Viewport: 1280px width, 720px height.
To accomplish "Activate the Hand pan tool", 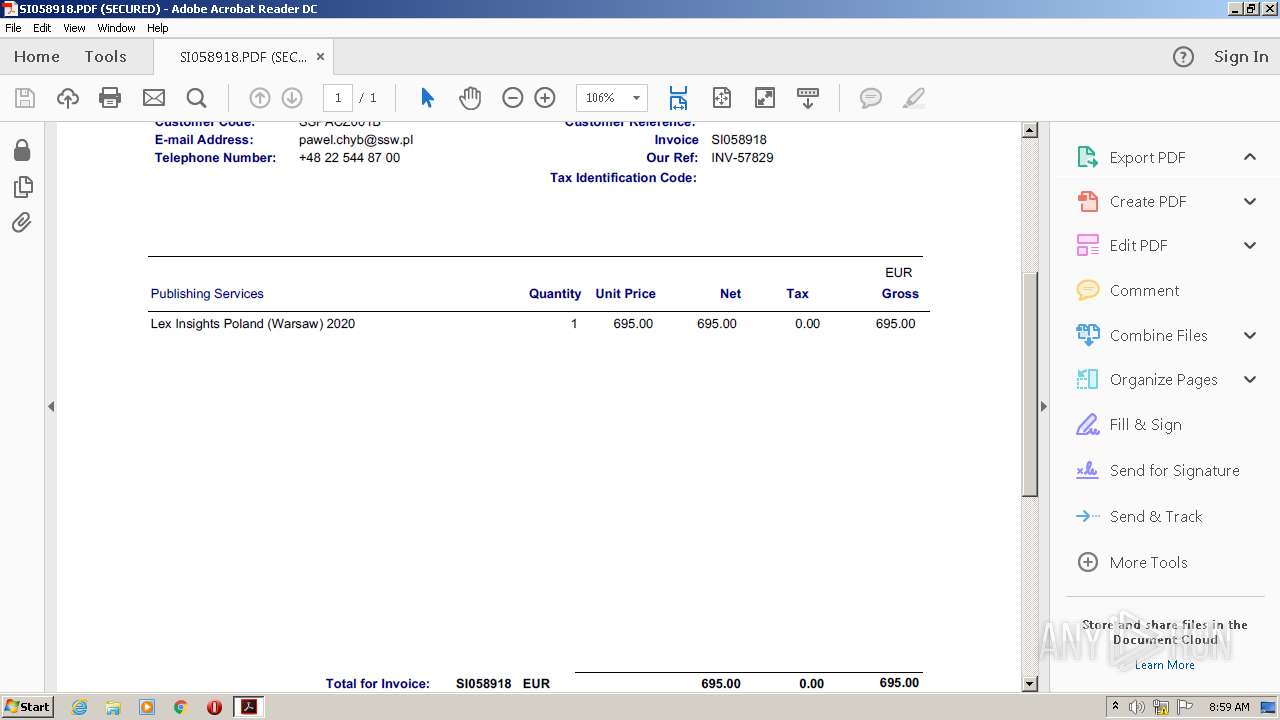I will [x=470, y=98].
